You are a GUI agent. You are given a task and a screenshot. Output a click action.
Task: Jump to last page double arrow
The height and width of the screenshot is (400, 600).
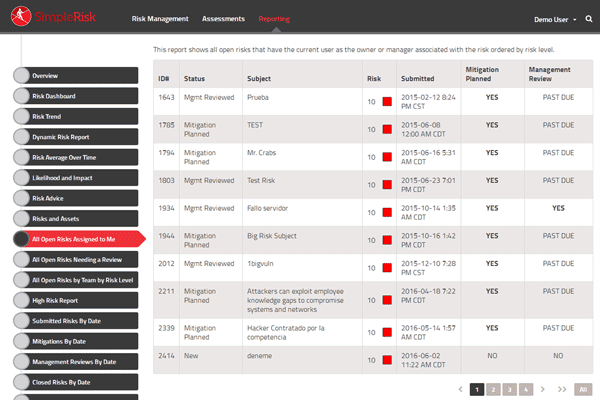click(561, 388)
